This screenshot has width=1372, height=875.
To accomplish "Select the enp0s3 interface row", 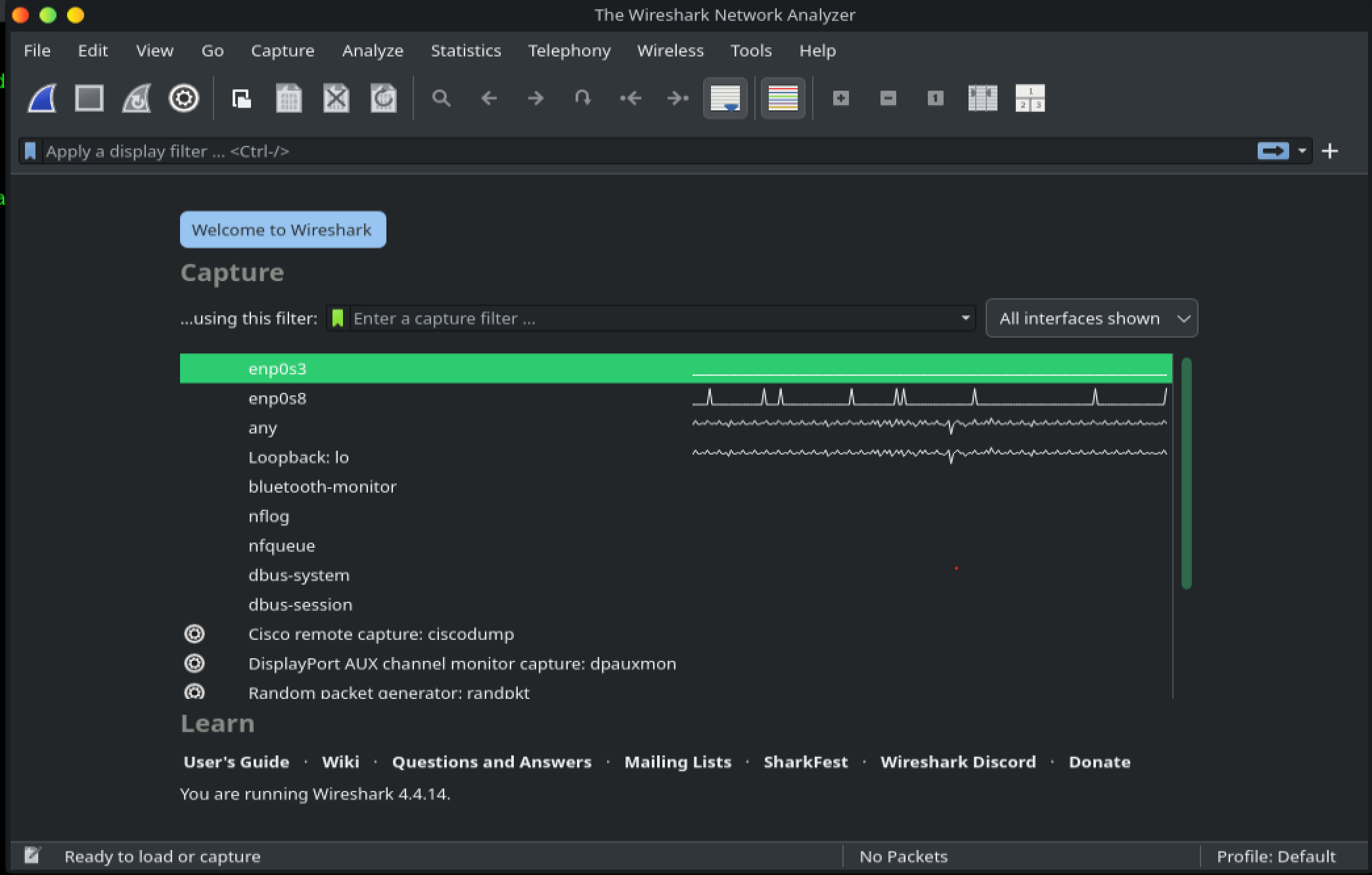I will tap(676, 369).
